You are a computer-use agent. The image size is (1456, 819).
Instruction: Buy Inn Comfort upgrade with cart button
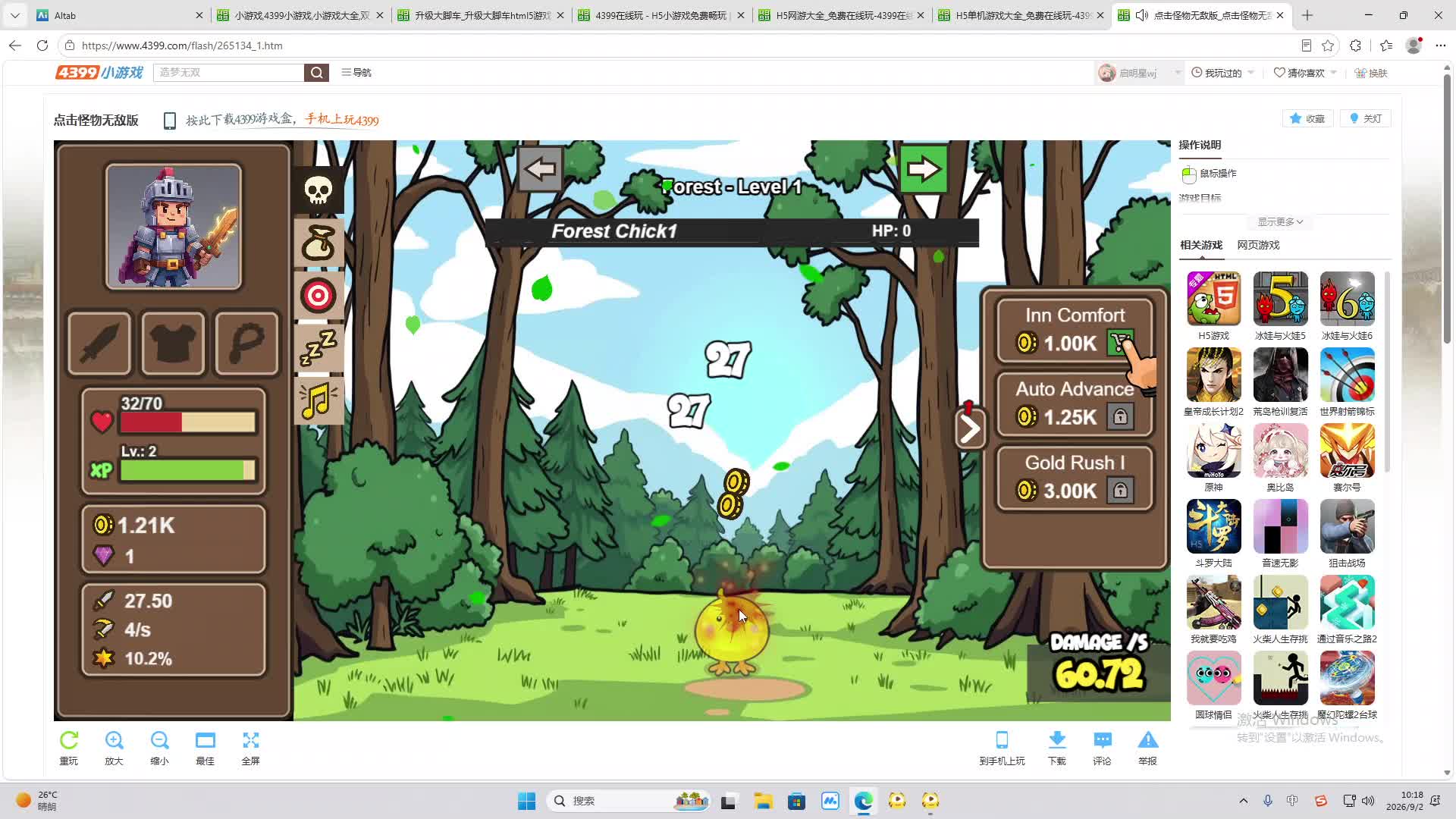[x=1120, y=343]
